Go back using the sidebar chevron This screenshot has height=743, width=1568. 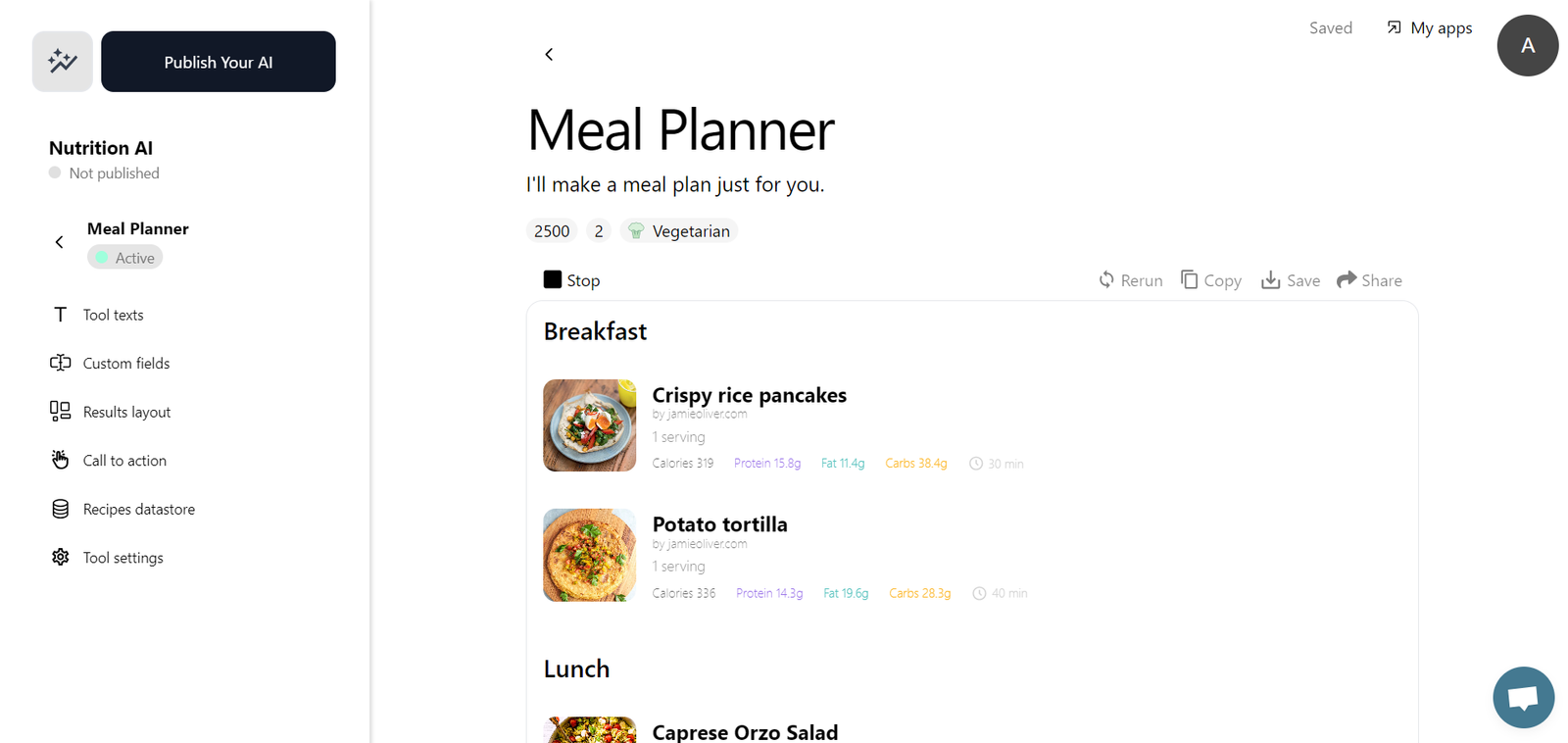coord(59,242)
